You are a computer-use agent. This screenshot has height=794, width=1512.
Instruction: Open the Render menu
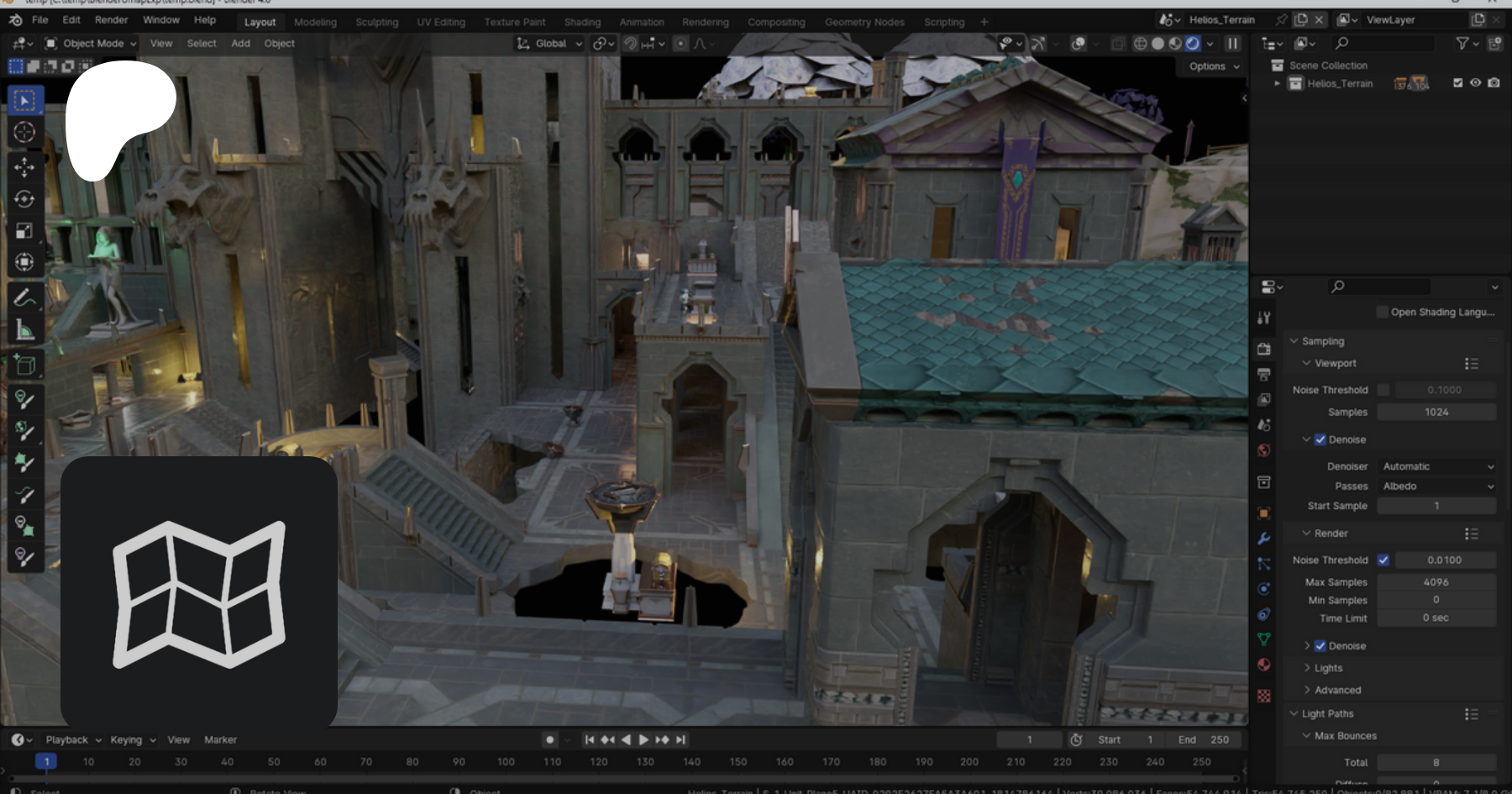(111, 20)
